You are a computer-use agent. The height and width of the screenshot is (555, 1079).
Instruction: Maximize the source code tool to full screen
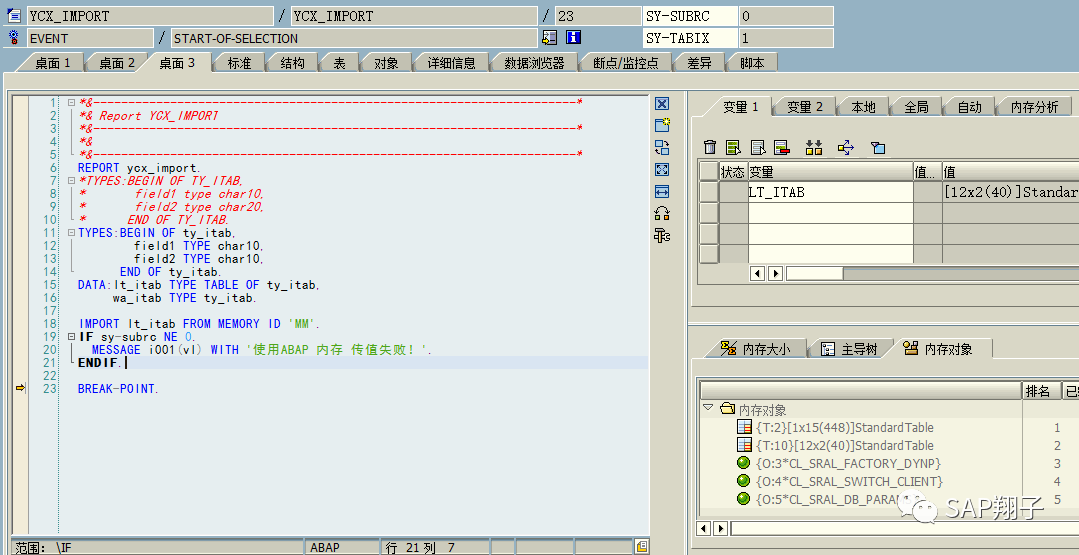point(662,169)
